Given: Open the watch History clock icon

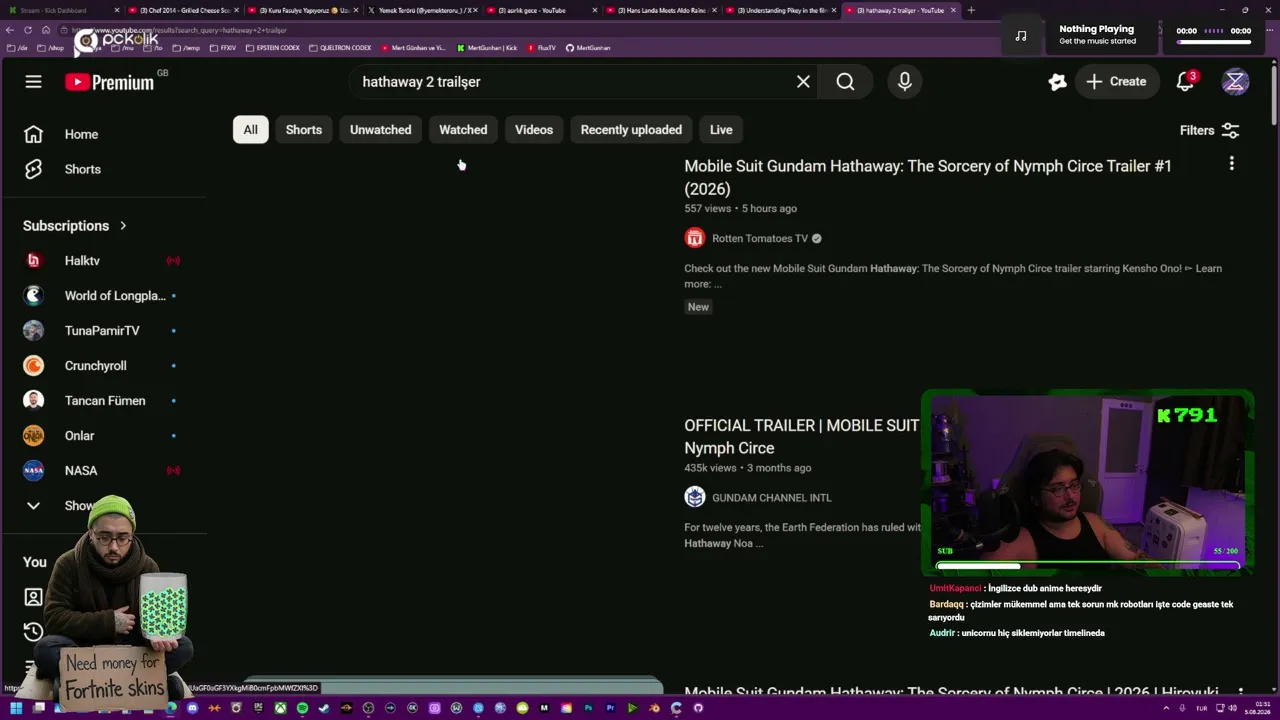Looking at the screenshot, I should [x=33, y=632].
